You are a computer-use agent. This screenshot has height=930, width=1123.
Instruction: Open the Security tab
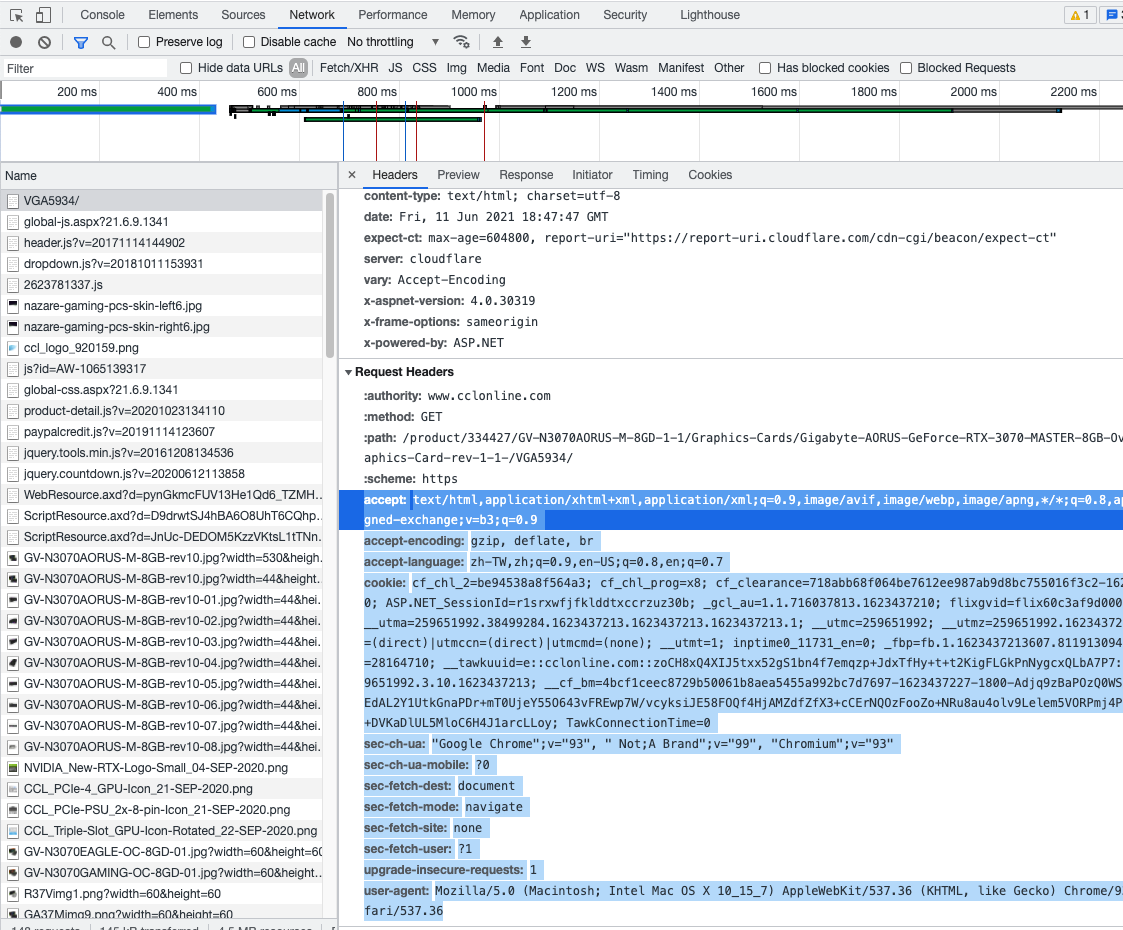625,15
